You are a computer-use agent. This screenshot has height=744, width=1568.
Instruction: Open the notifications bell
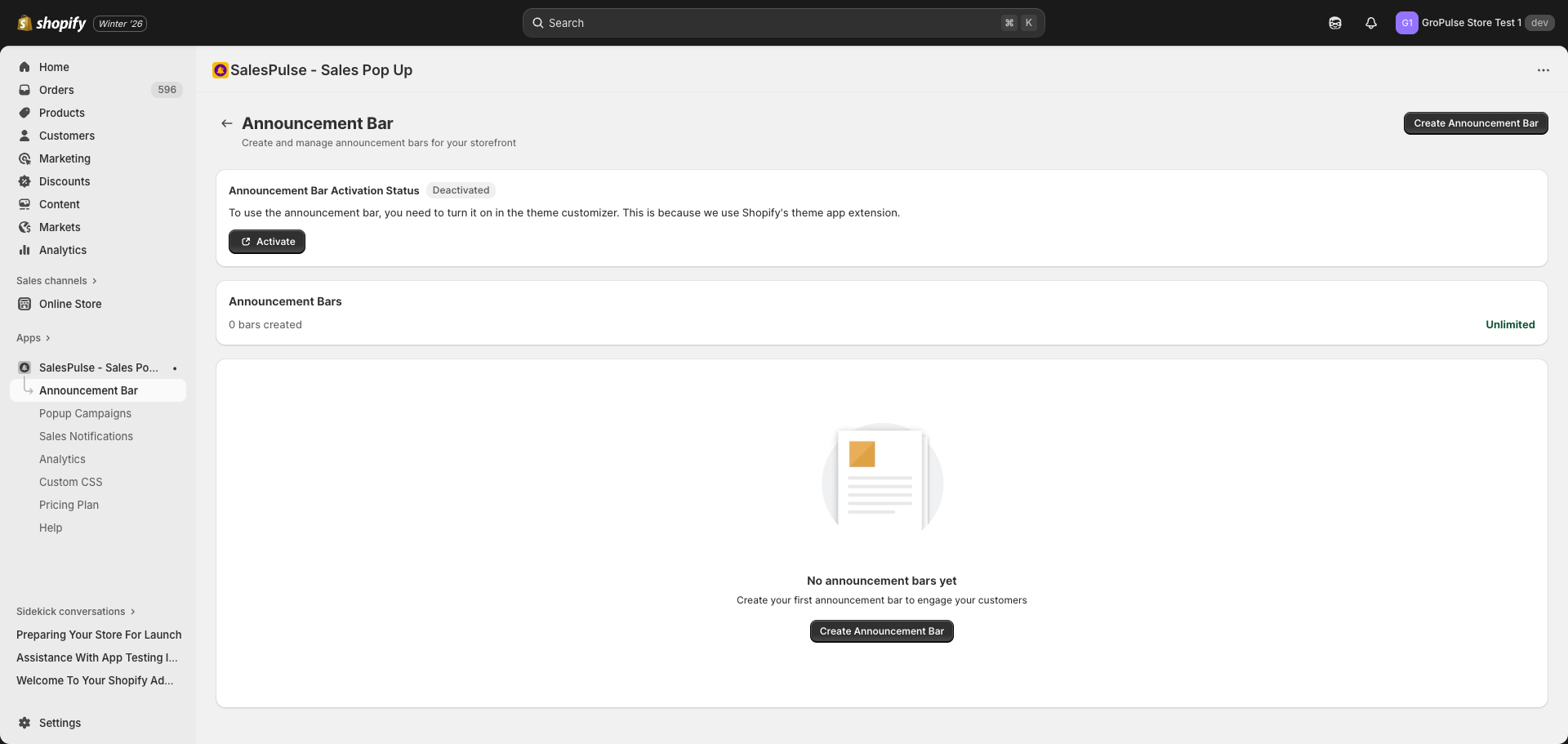tap(1370, 23)
